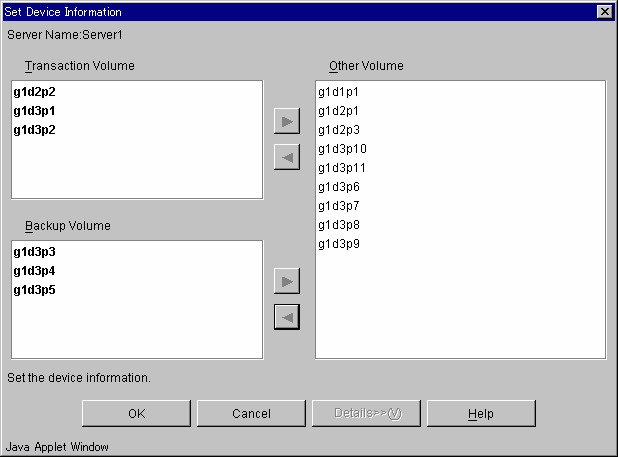Click right-pointing arrow beside Backup Volume list
The image size is (618, 457).
click(287, 281)
